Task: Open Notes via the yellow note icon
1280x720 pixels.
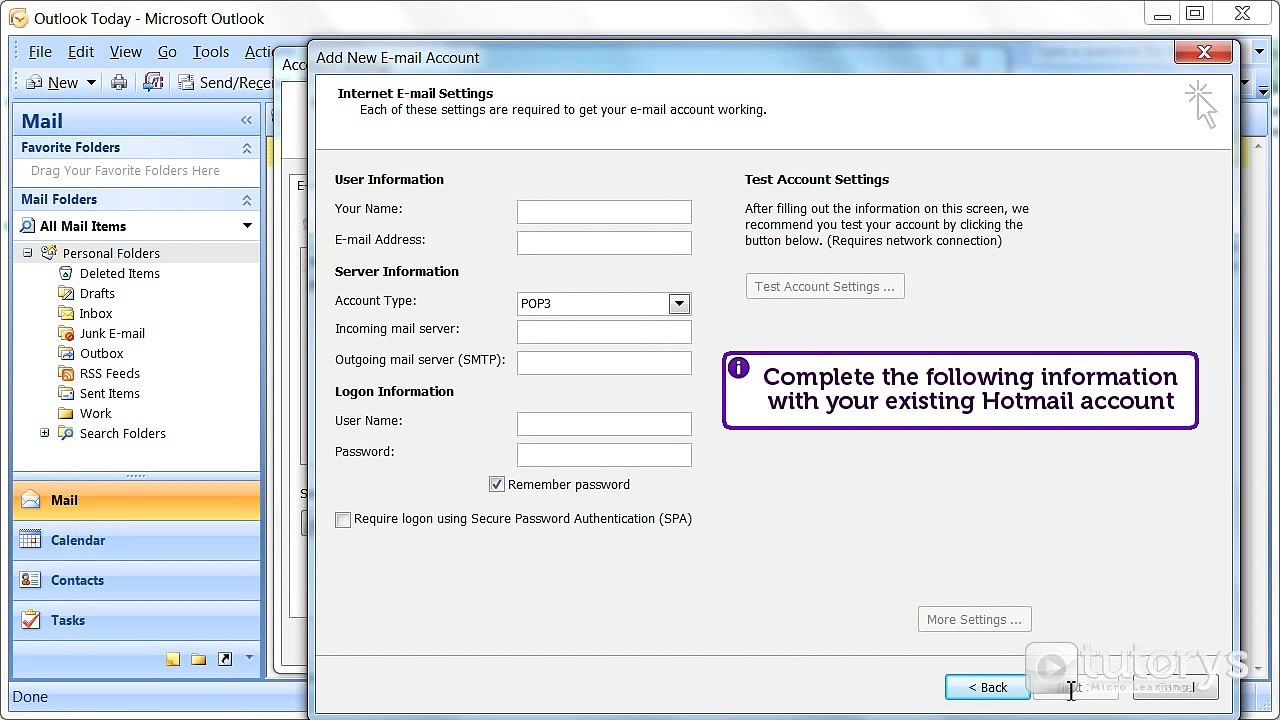Action: tap(173, 659)
